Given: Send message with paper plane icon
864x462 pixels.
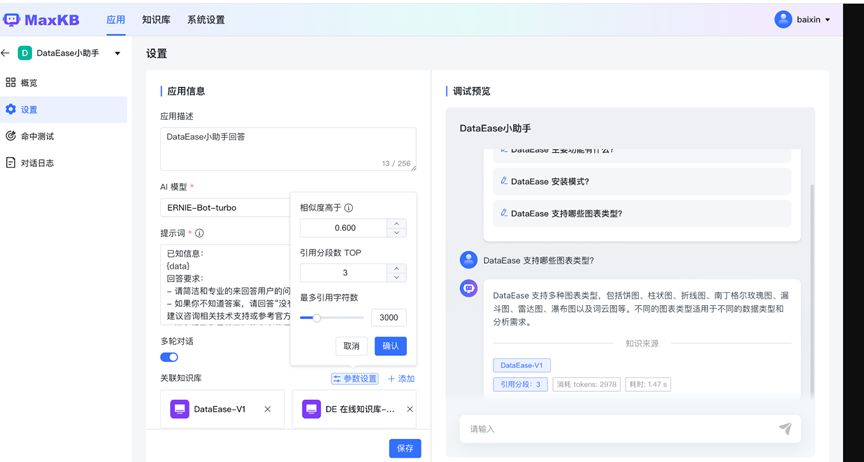Looking at the screenshot, I should [x=786, y=428].
